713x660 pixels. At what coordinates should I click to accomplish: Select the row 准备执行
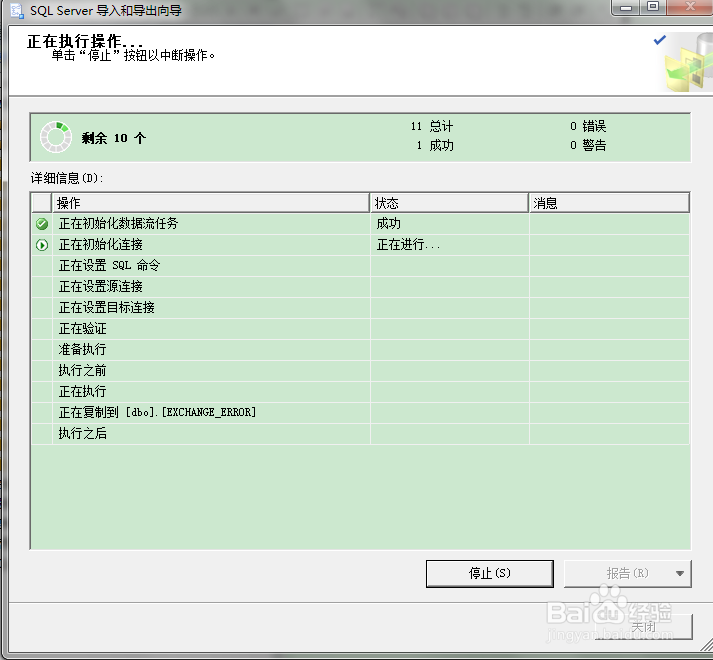(x=361, y=350)
